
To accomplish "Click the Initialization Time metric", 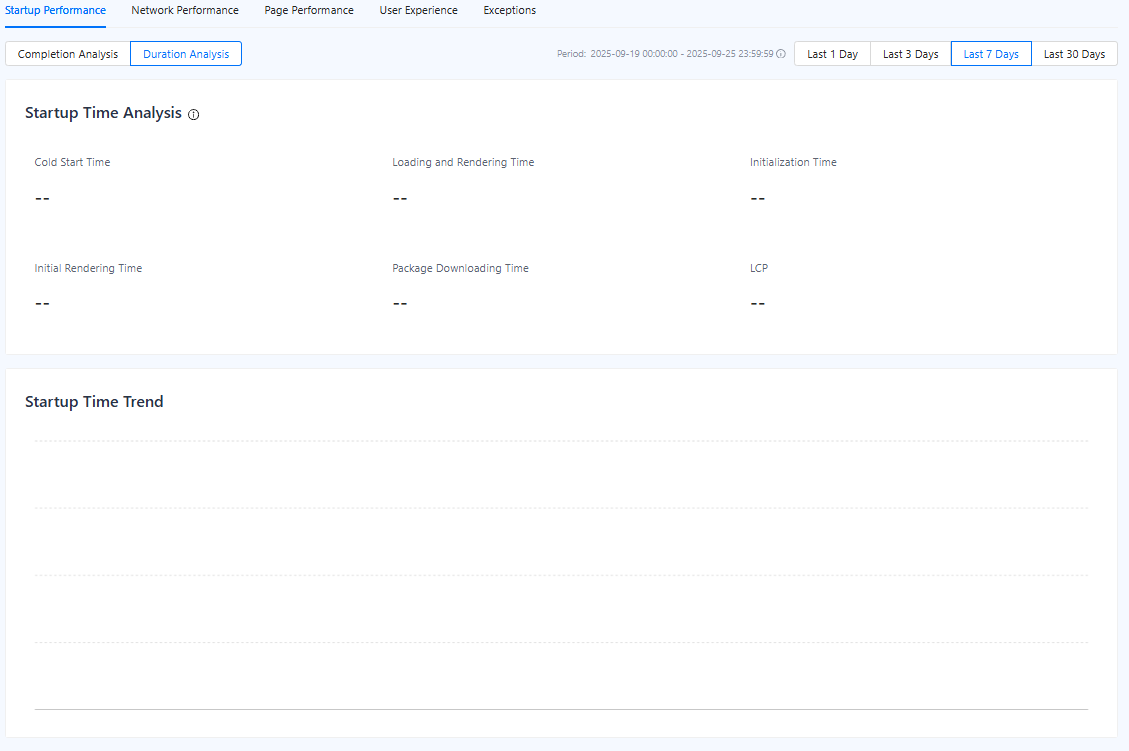I will [793, 163].
